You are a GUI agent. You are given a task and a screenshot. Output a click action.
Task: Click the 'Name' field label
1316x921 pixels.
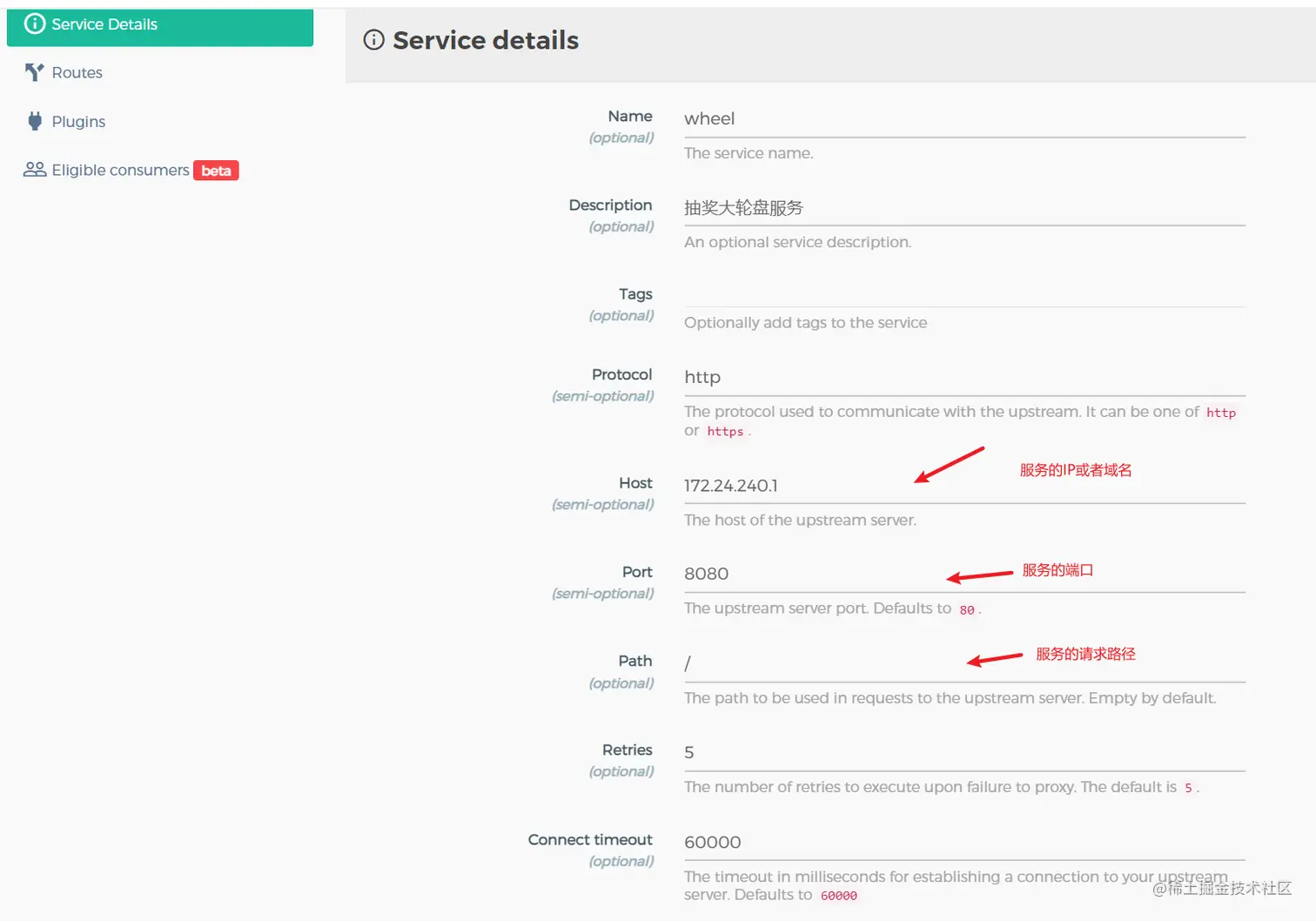click(630, 116)
